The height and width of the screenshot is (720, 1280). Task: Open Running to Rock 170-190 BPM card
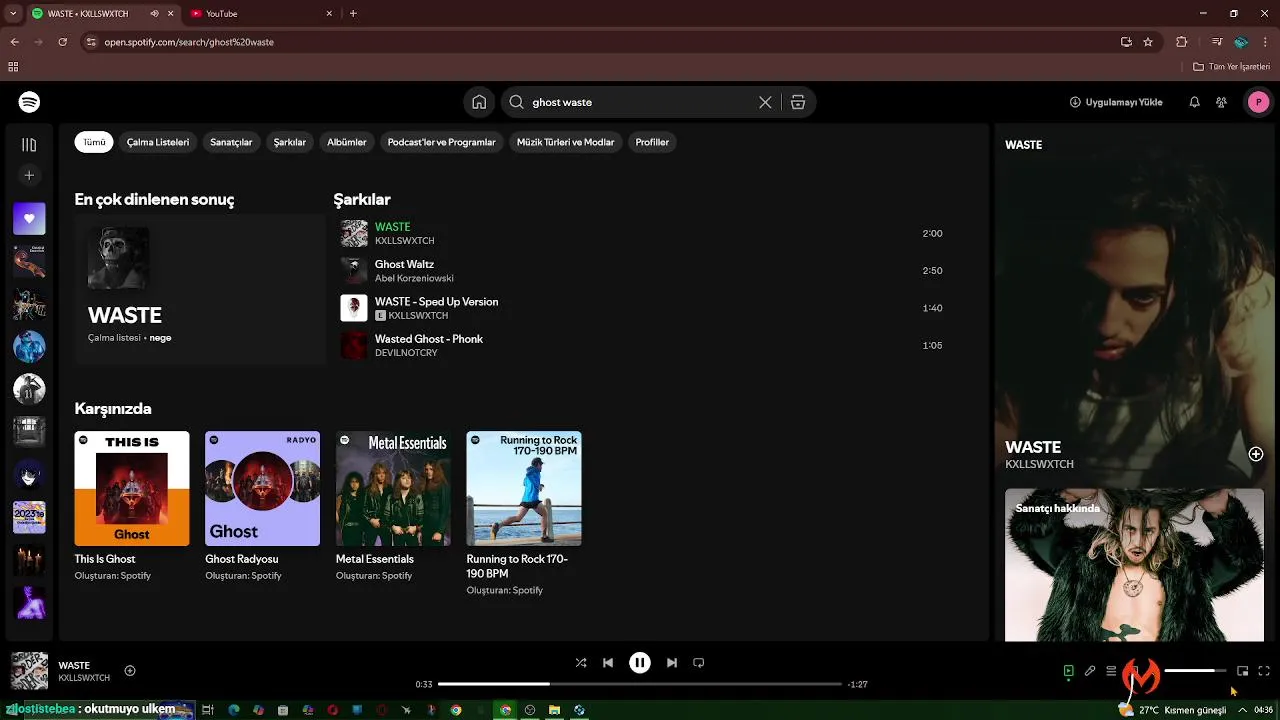point(524,514)
